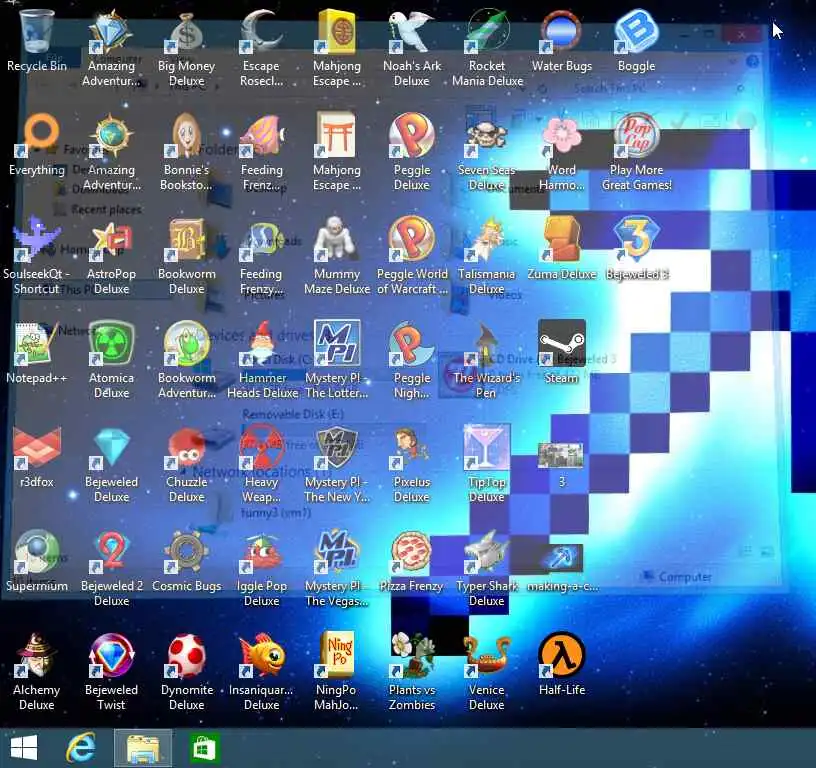Image resolution: width=816 pixels, height=768 pixels.
Task: Launch Mystery PI The Lottery shortcut
Action: tap(336, 344)
